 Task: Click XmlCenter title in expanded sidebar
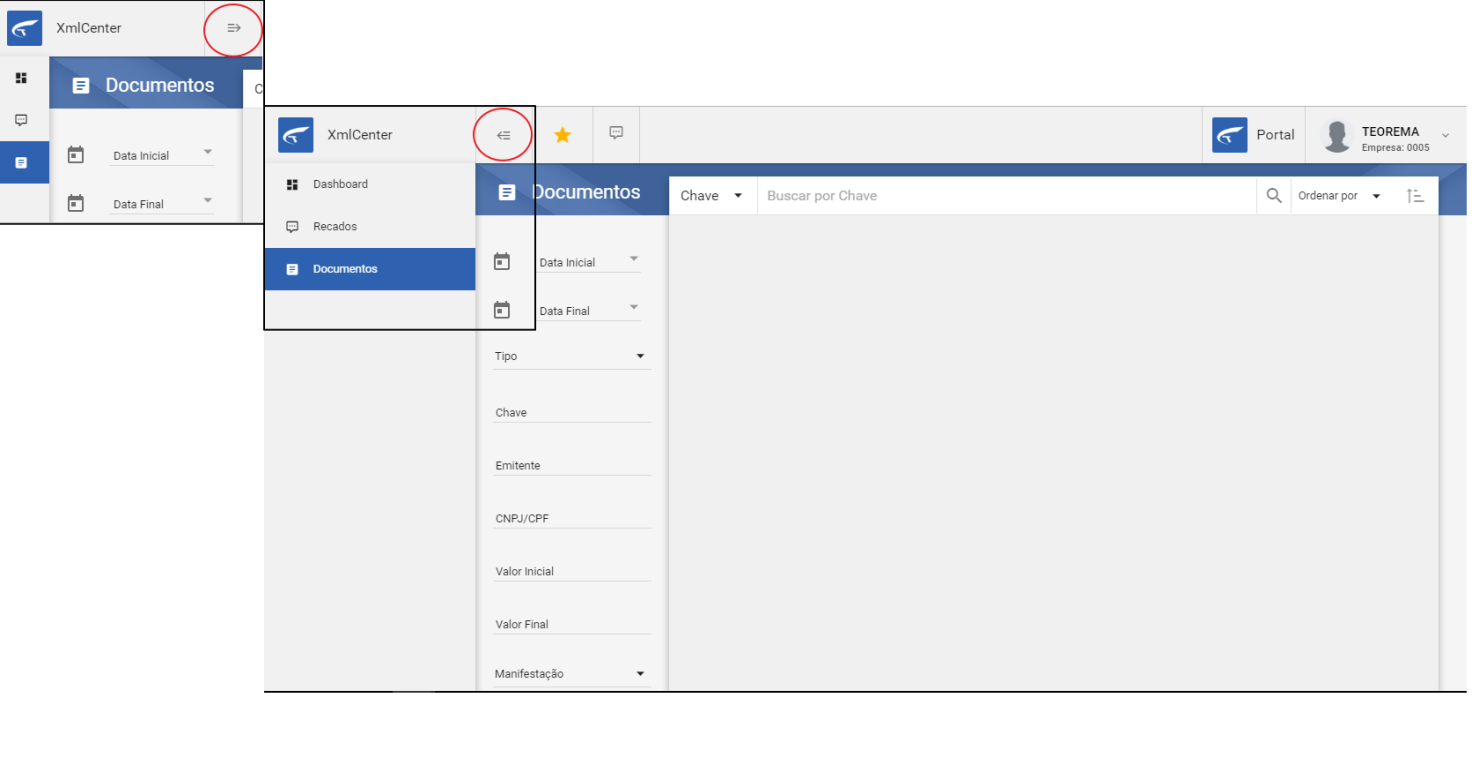coord(360,135)
